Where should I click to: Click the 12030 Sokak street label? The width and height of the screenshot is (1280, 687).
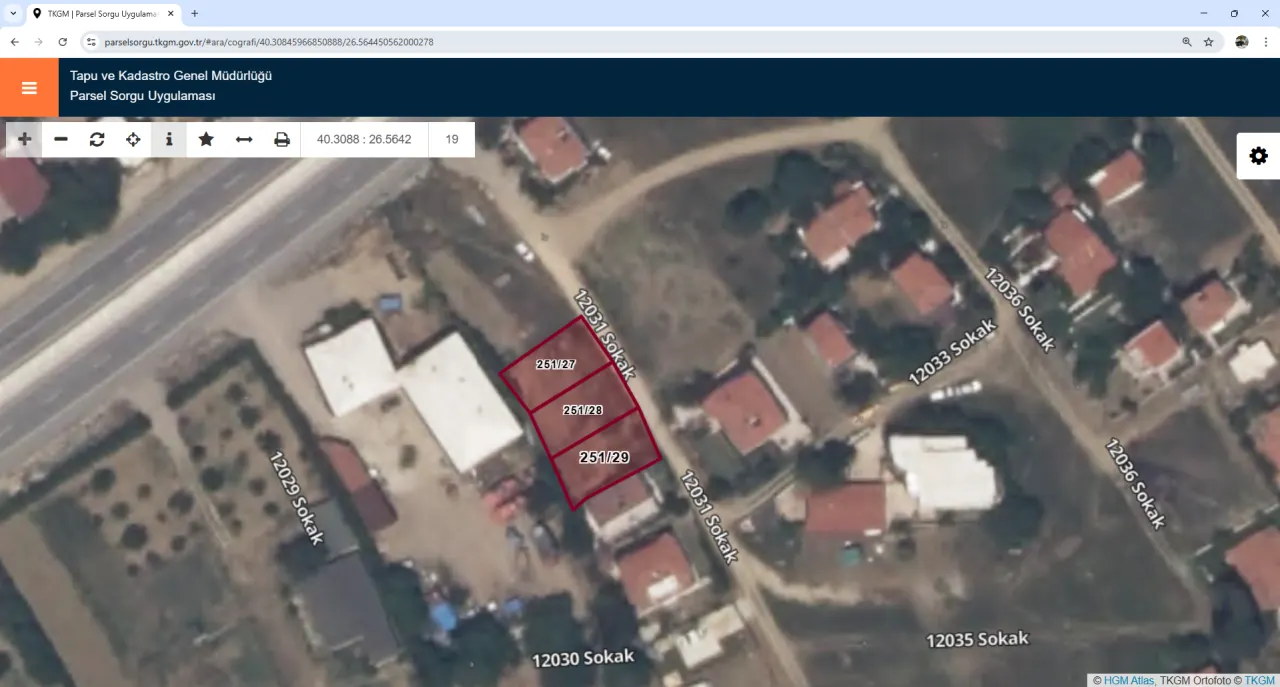pyautogui.click(x=583, y=658)
